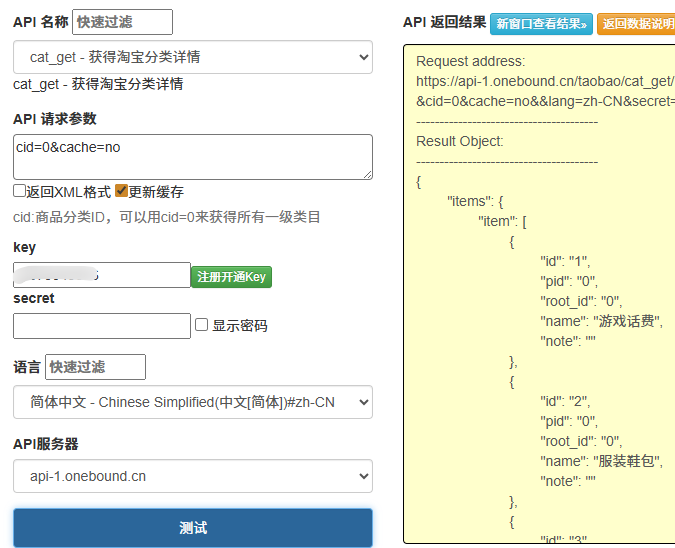Click the "name": "游戏话费" line

[601, 321]
